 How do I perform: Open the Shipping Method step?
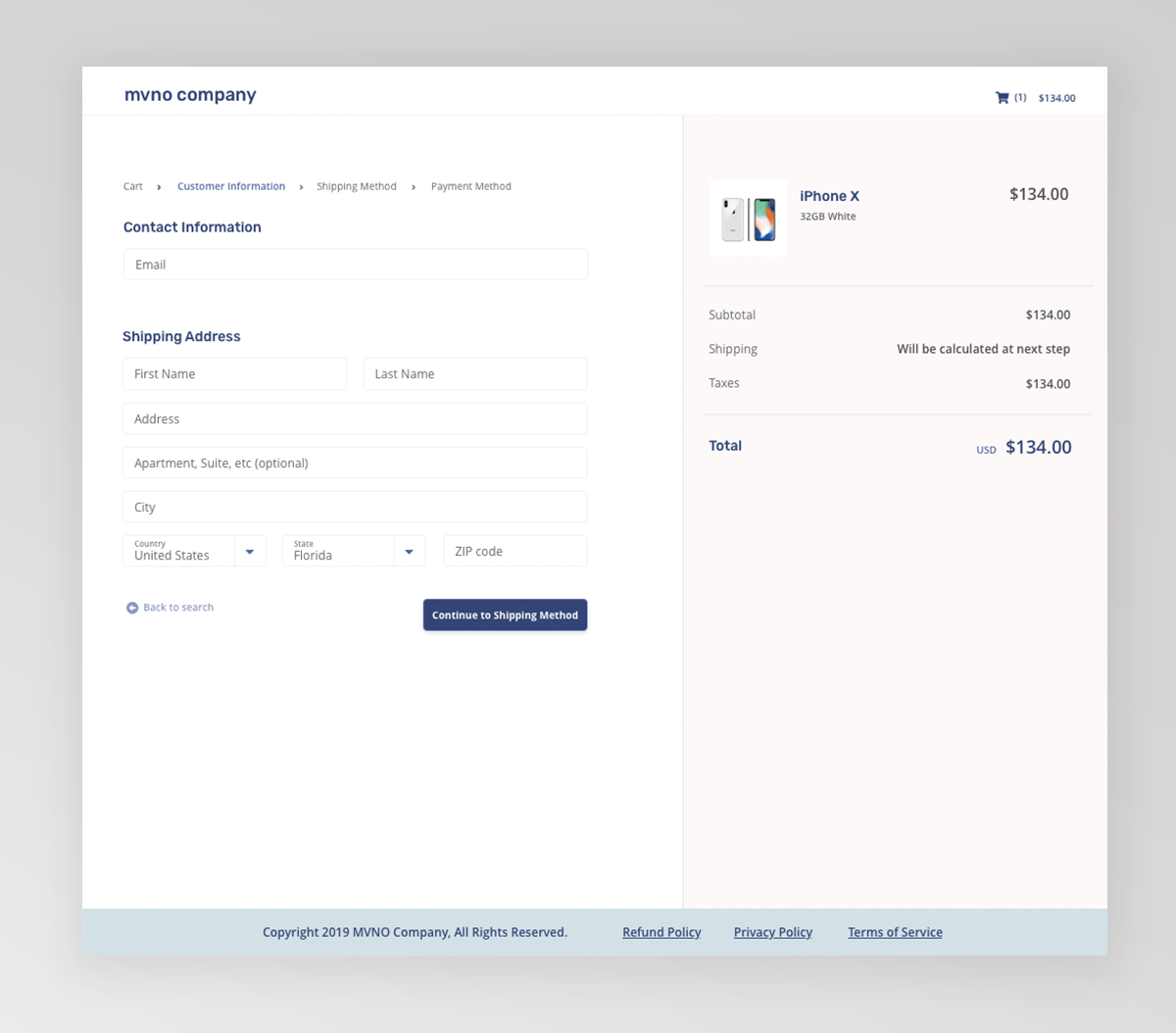(357, 186)
